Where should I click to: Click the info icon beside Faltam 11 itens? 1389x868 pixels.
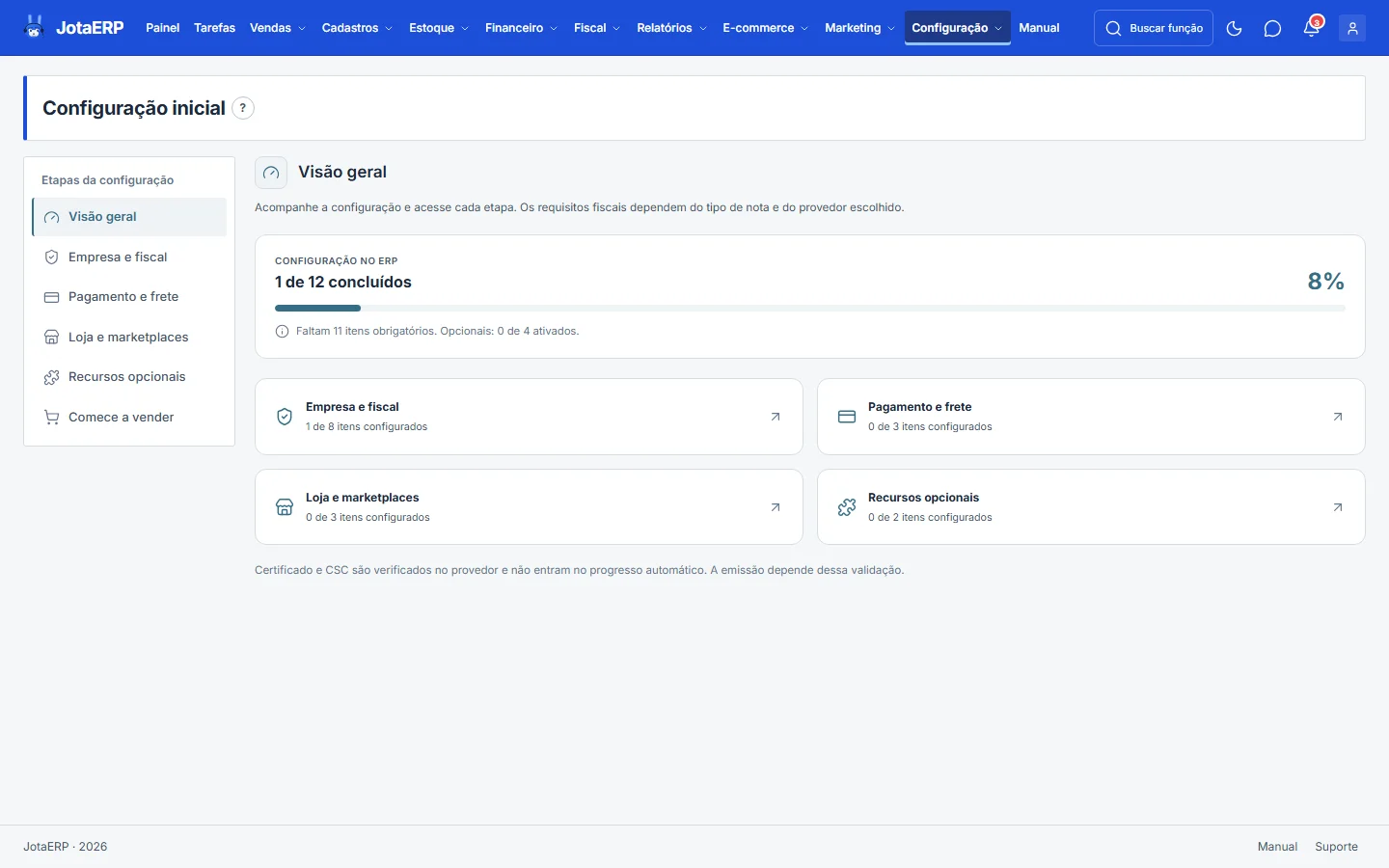pyautogui.click(x=282, y=331)
